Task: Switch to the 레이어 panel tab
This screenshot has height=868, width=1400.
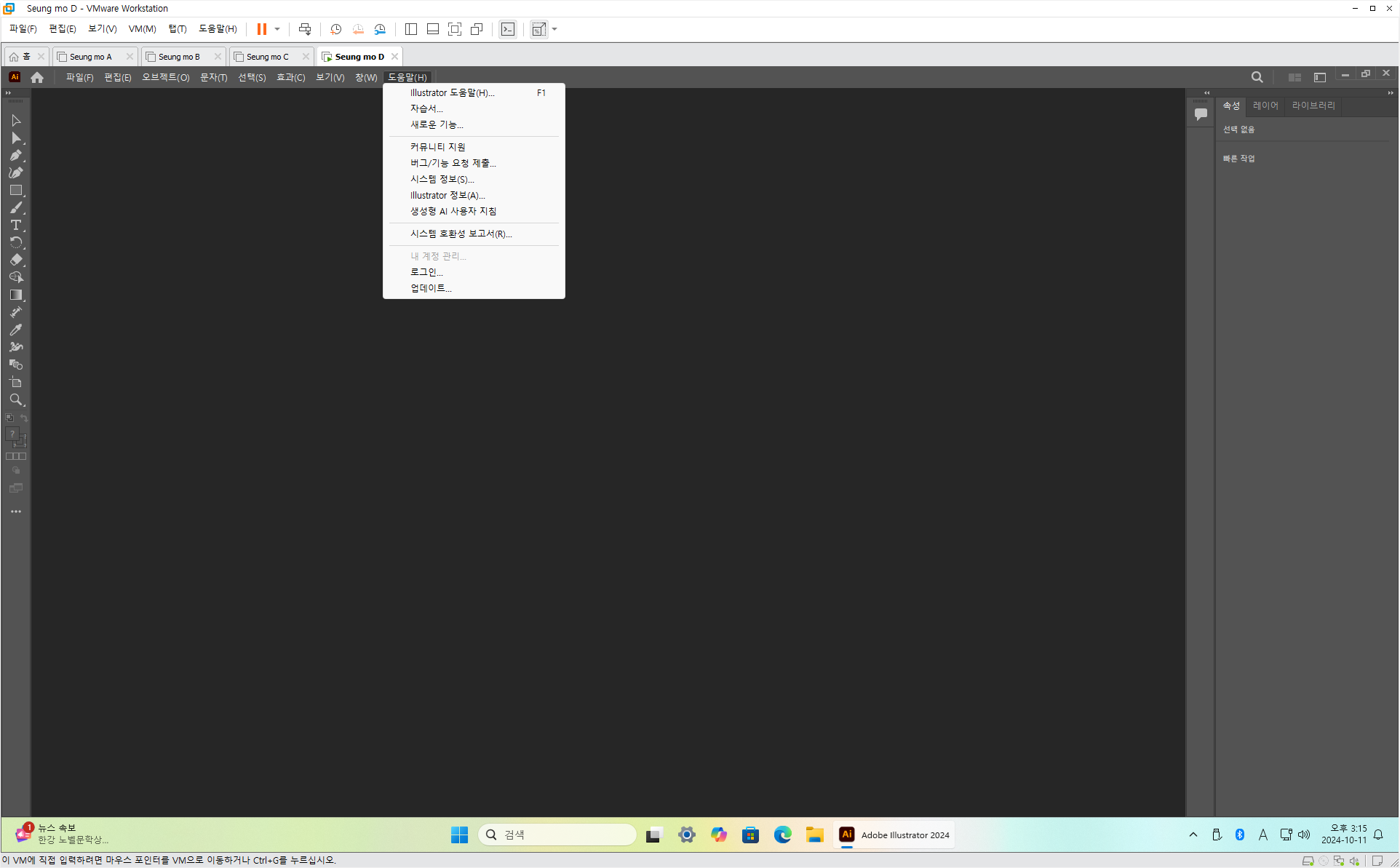Action: point(1265,105)
